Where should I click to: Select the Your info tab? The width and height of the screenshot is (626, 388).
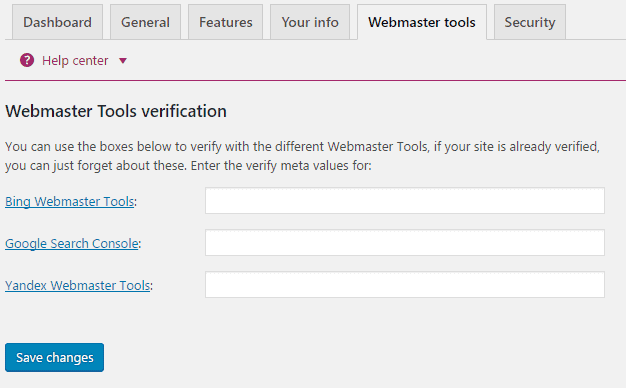[x=310, y=22]
